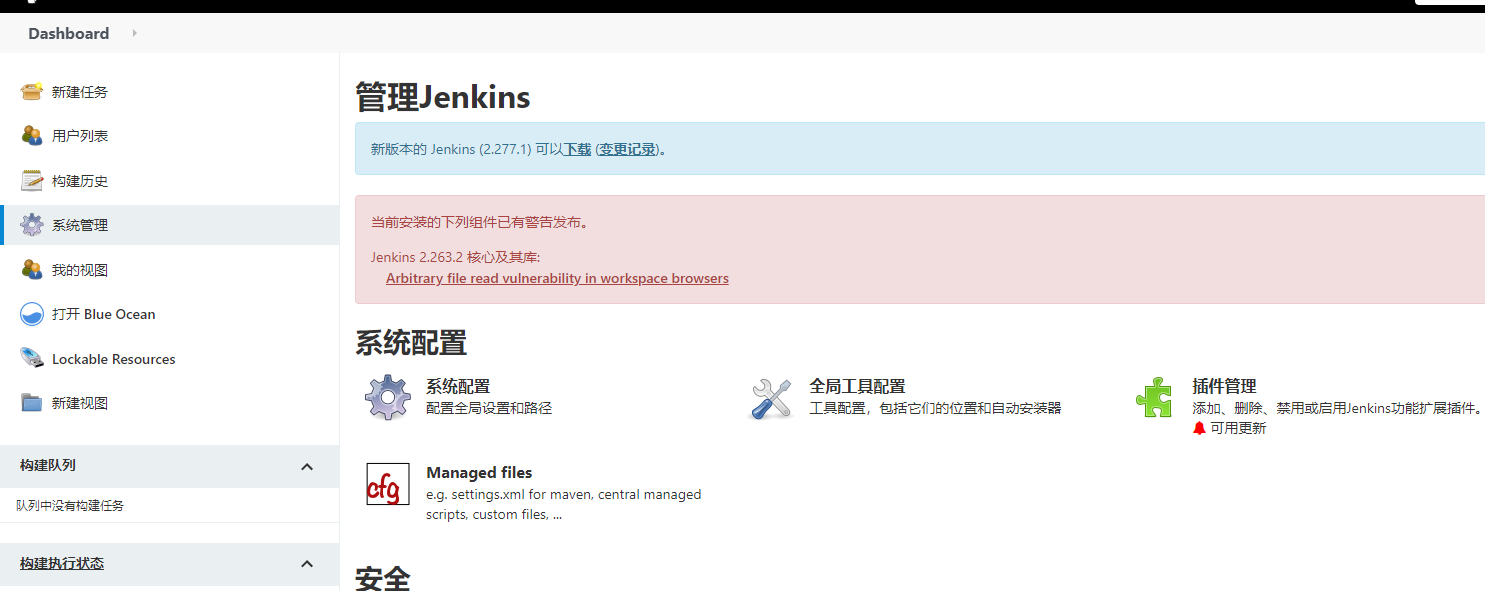
Task: Click the Jenkins 2.263.2 核心及其库 text
Action: coord(455,257)
